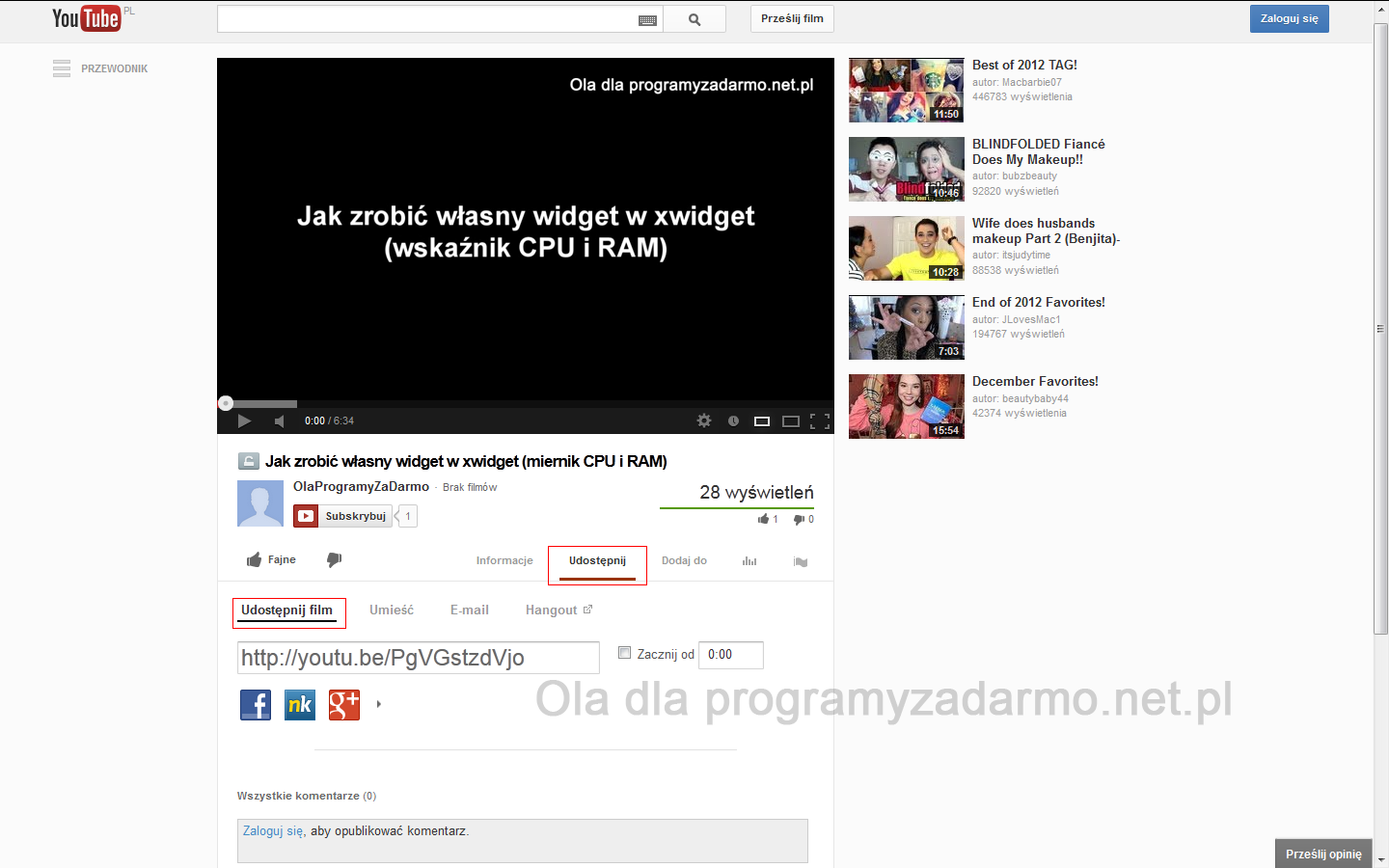Share the video on Facebook

256,705
